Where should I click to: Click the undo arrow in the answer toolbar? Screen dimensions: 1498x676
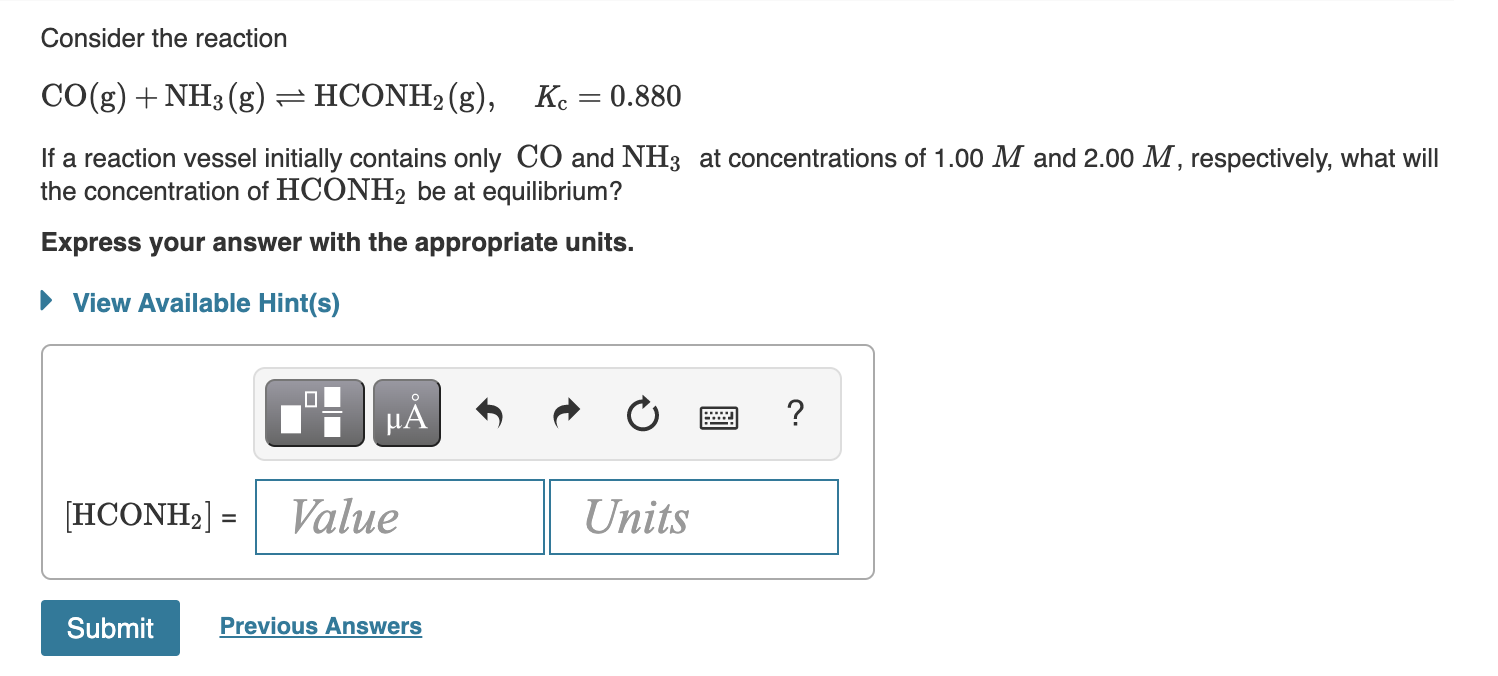[x=489, y=414]
